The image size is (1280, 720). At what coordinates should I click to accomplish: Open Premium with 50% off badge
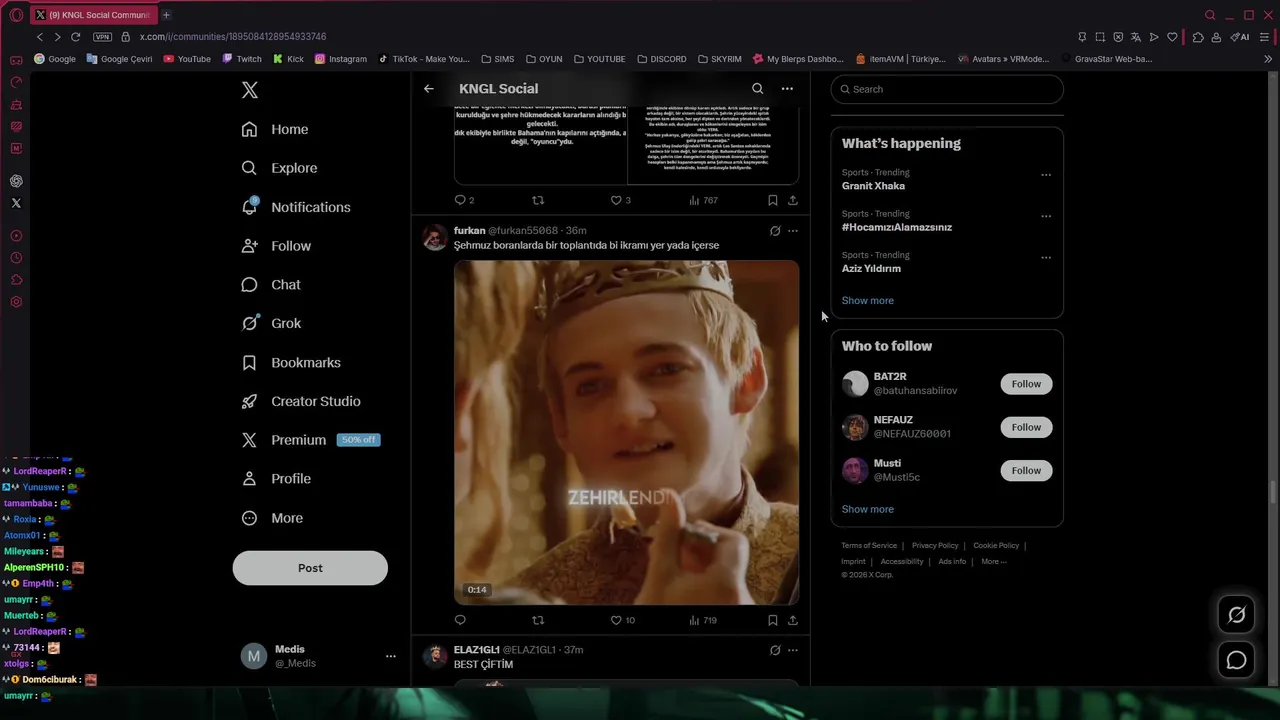pyautogui.click(x=311, y=440)
